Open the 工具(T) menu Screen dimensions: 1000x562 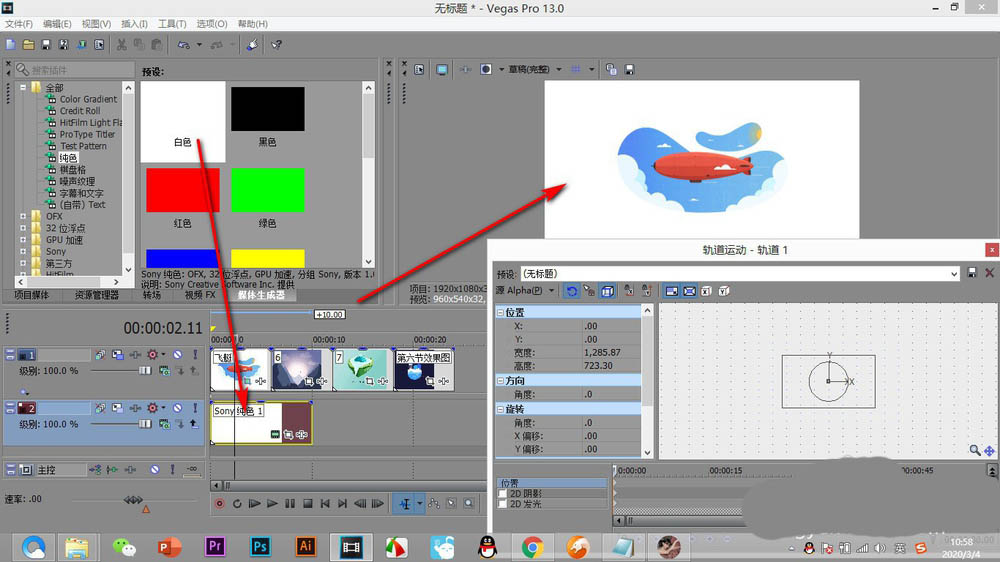pos(172,24)
